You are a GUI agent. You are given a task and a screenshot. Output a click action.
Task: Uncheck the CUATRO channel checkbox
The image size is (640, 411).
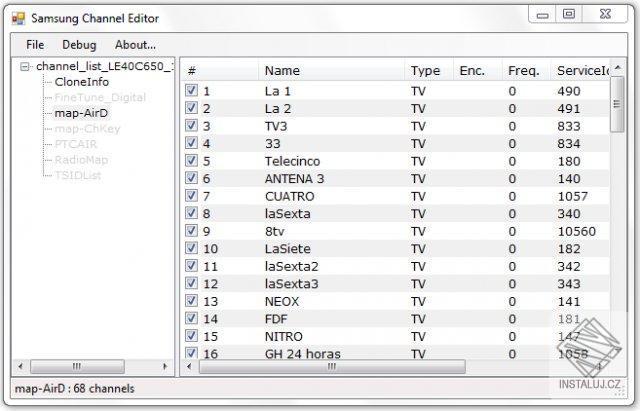tap(191, 196)
